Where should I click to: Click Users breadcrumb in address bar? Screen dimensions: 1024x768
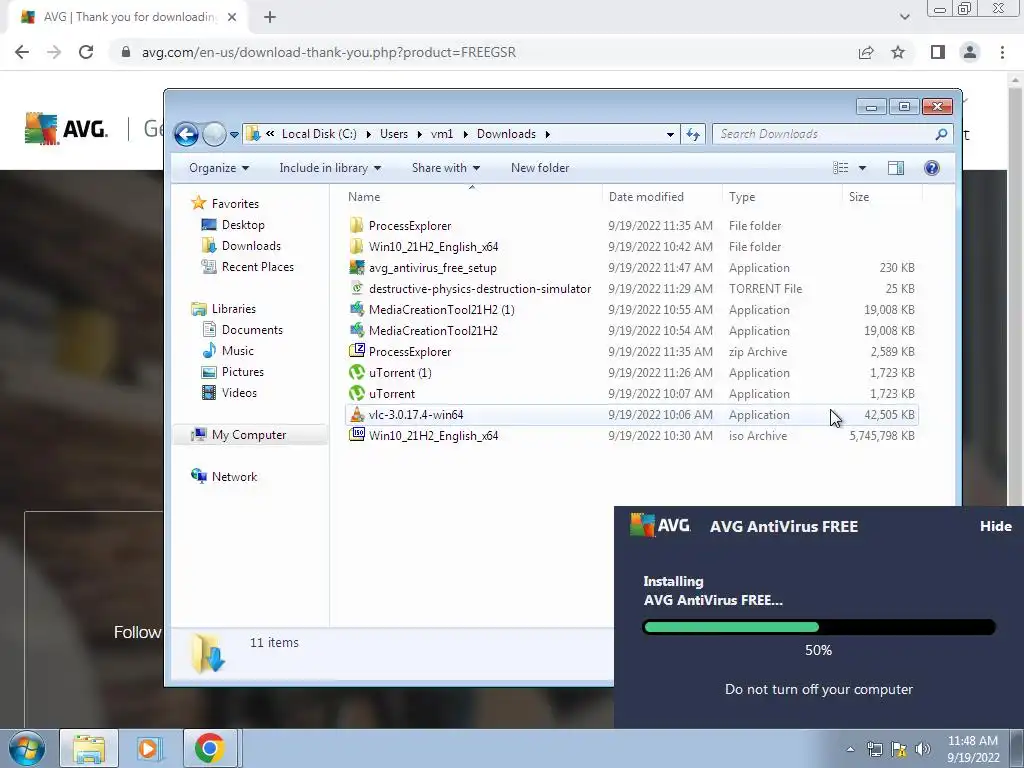pos(394,134)
